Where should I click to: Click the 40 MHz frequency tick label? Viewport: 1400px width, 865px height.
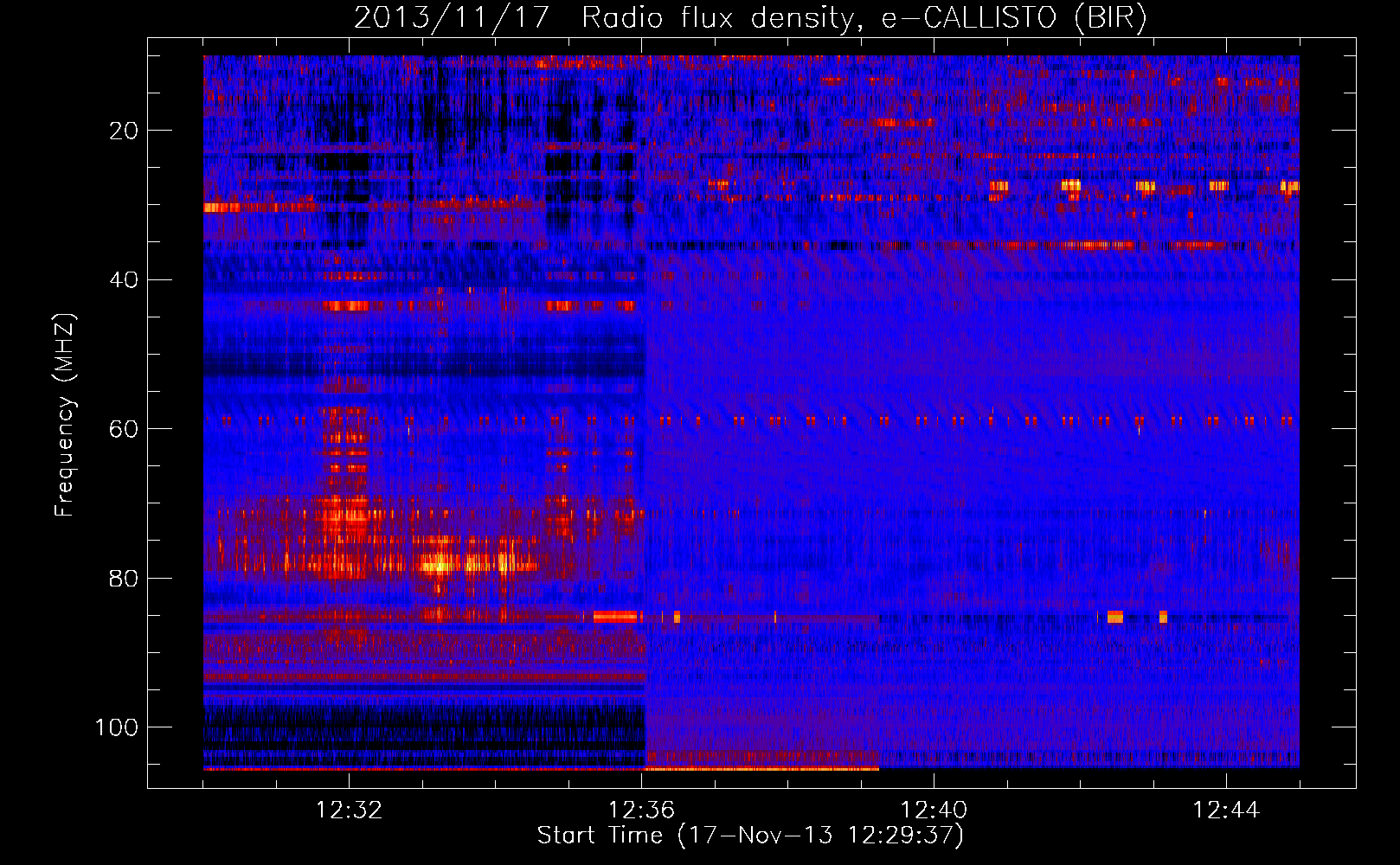124,280
